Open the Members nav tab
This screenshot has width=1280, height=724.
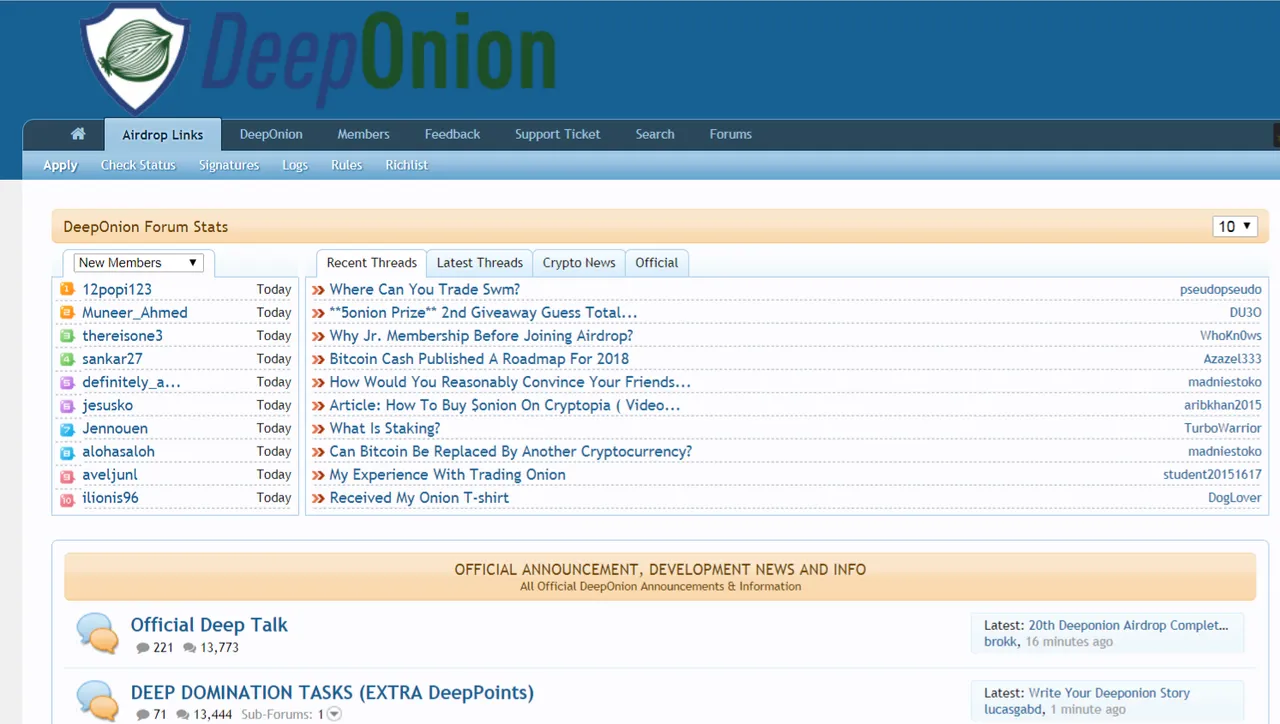(x=363, y=134)
